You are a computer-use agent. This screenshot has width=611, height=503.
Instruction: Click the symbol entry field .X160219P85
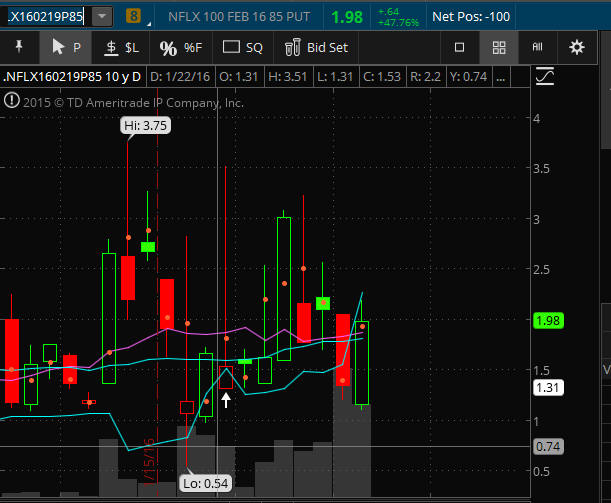coord(45,16)
